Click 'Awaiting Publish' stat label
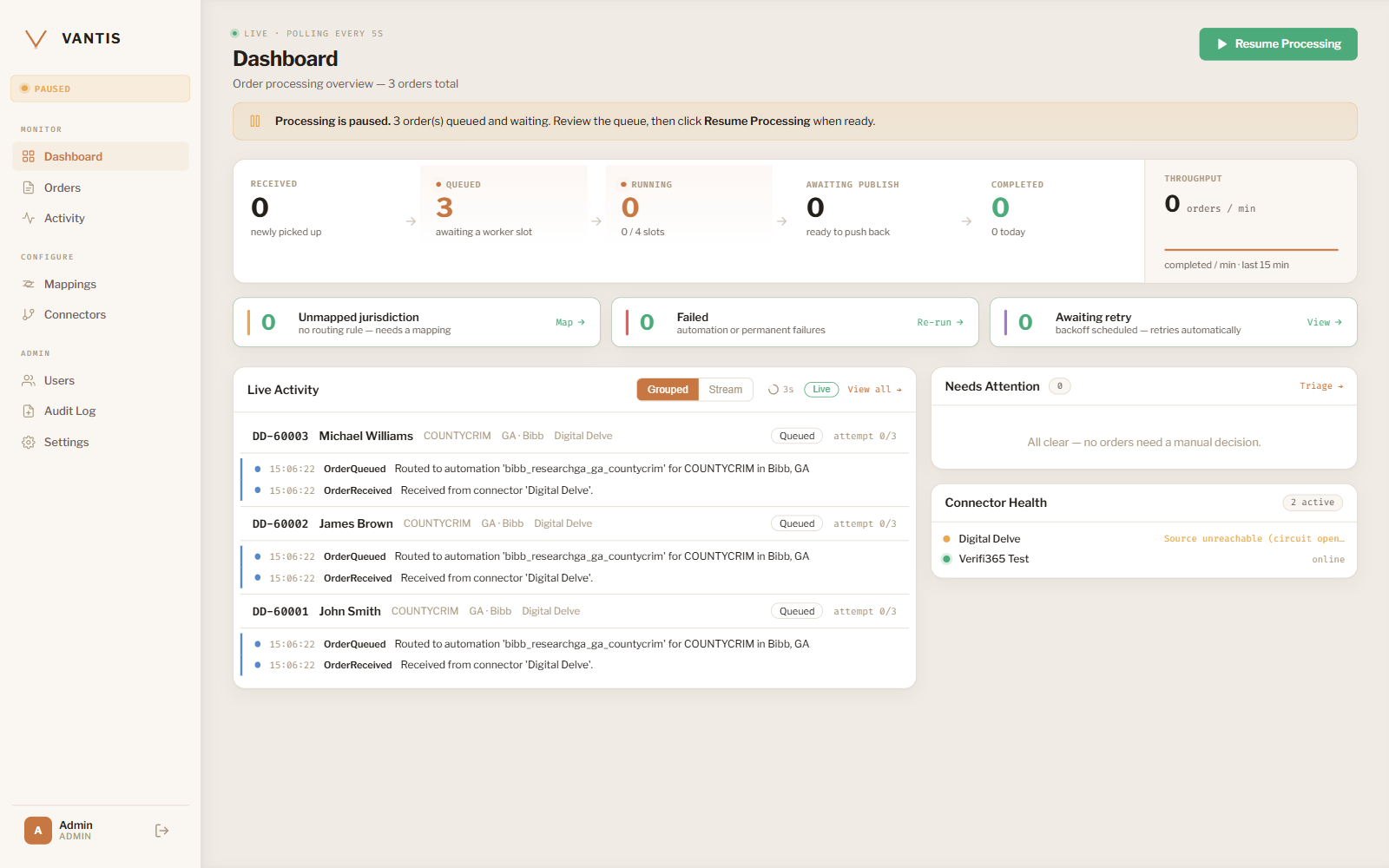Screen dimensions: 1389x868 [x=852, y=185]
